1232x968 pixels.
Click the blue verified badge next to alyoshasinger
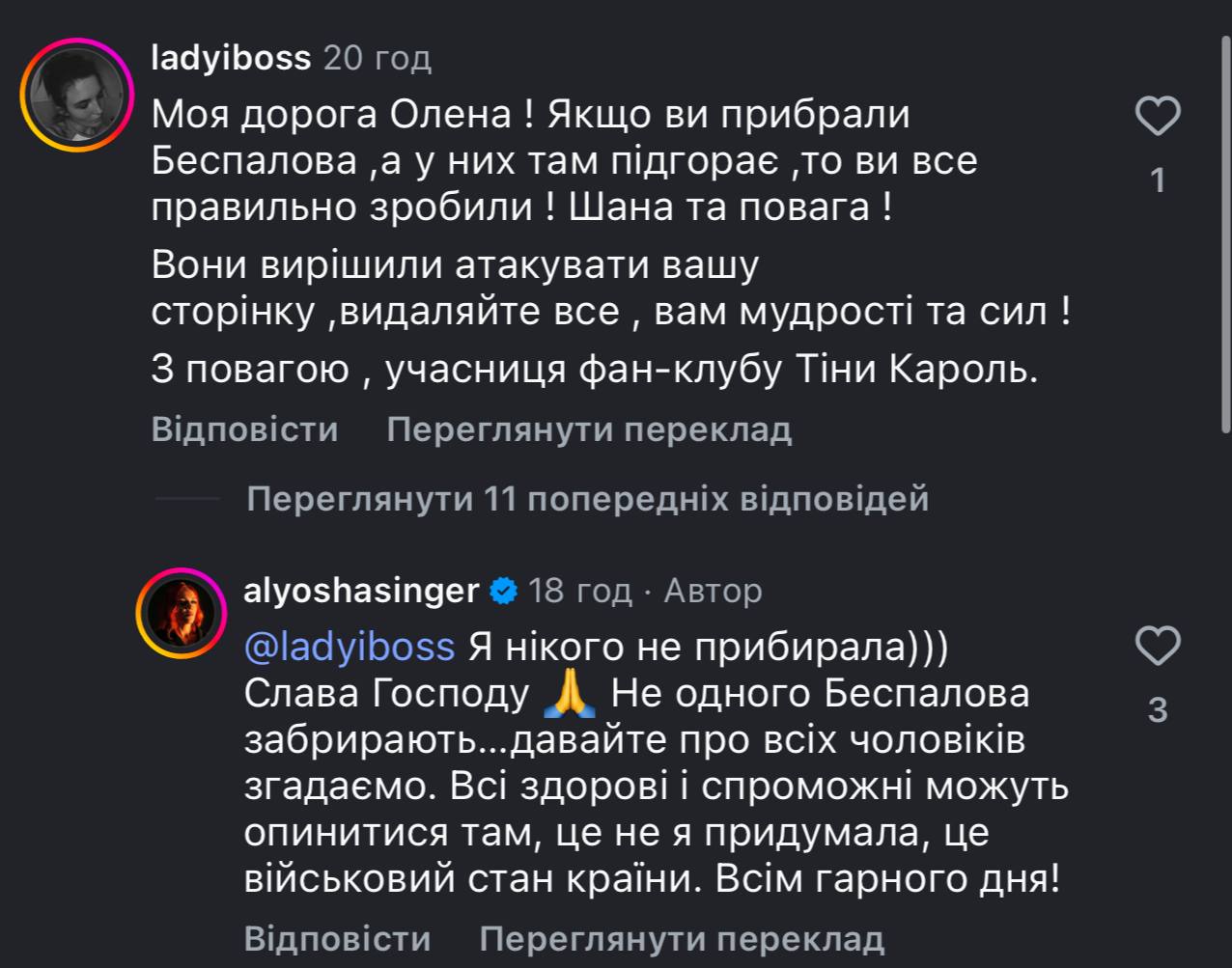(x=503, y=590)
